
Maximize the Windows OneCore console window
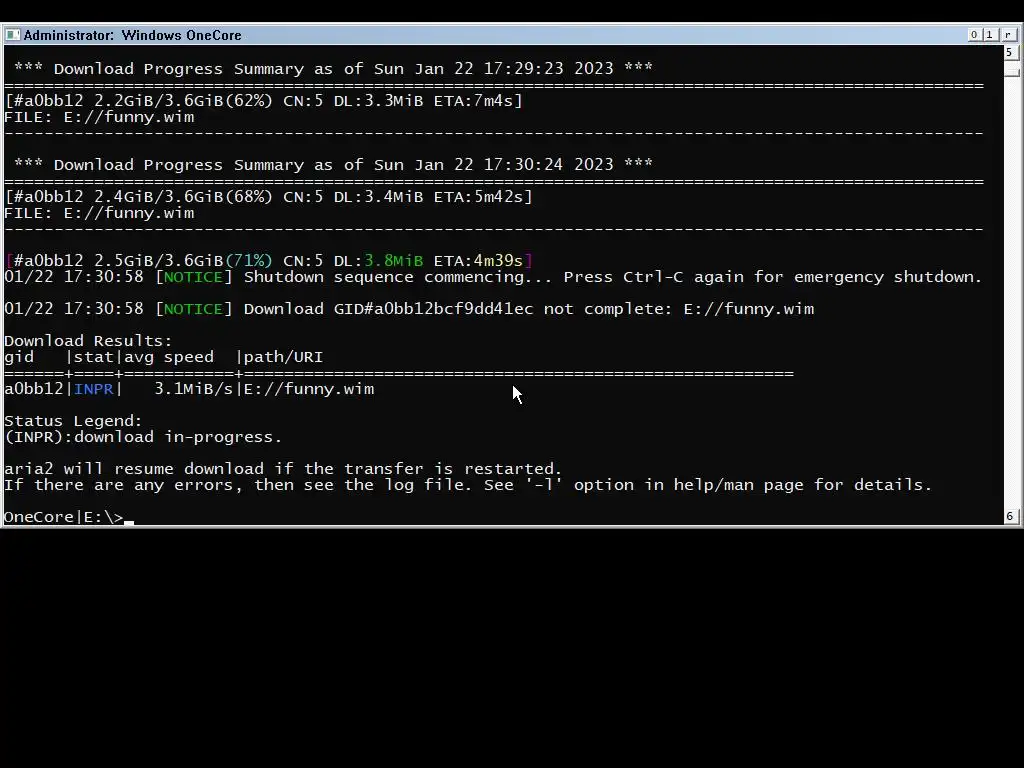(989, 35)
